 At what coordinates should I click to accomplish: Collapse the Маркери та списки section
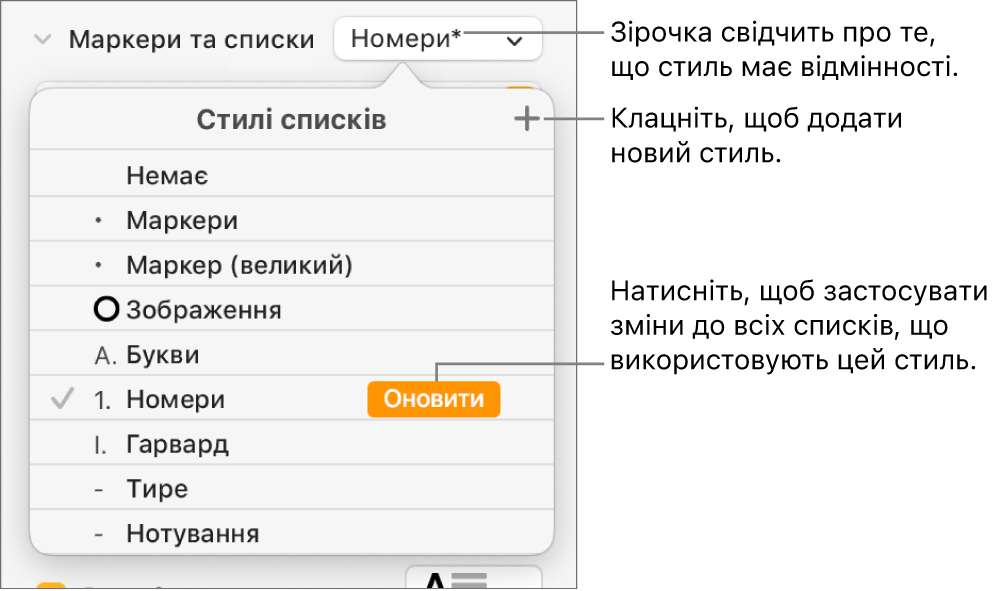click(x=42, y=40)
